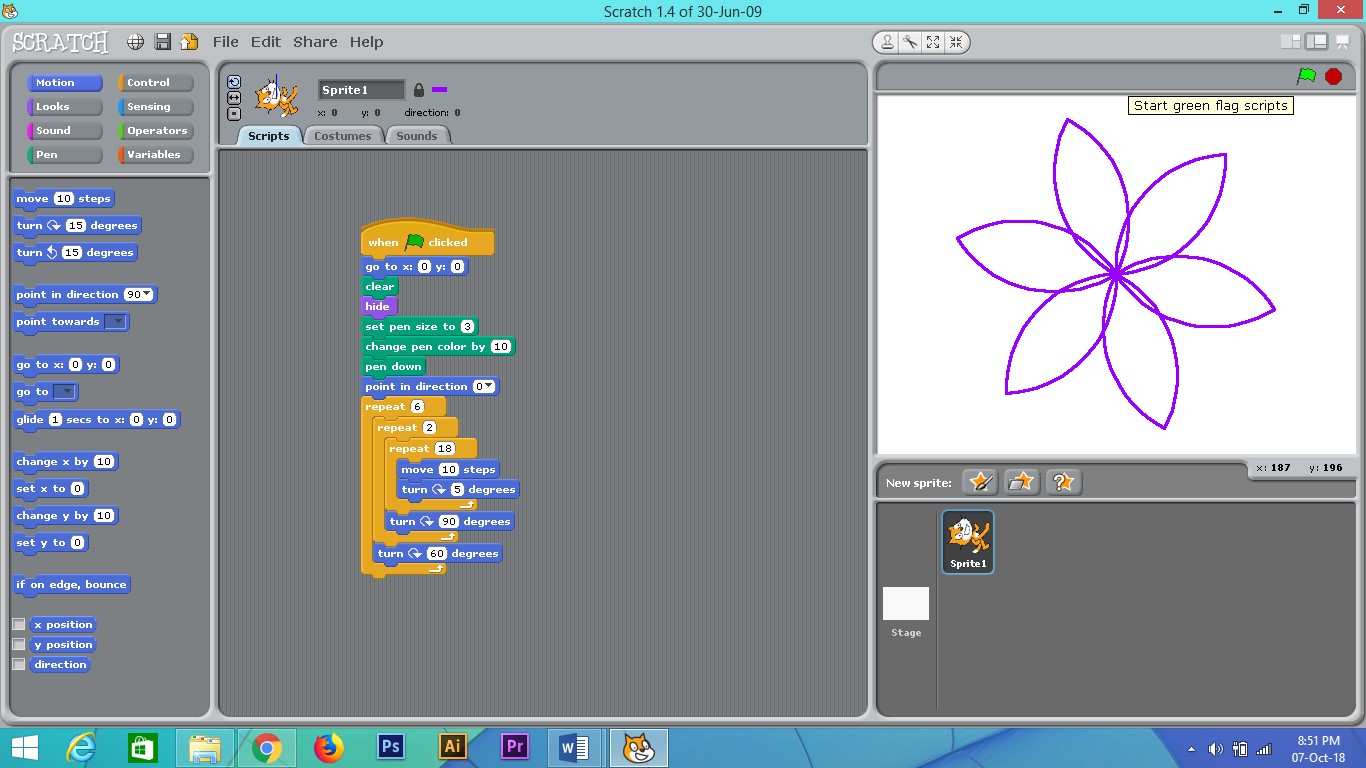The image size is (1366, 768).
Task: Enable the direction stage monitor
Action: coord(19,664)
